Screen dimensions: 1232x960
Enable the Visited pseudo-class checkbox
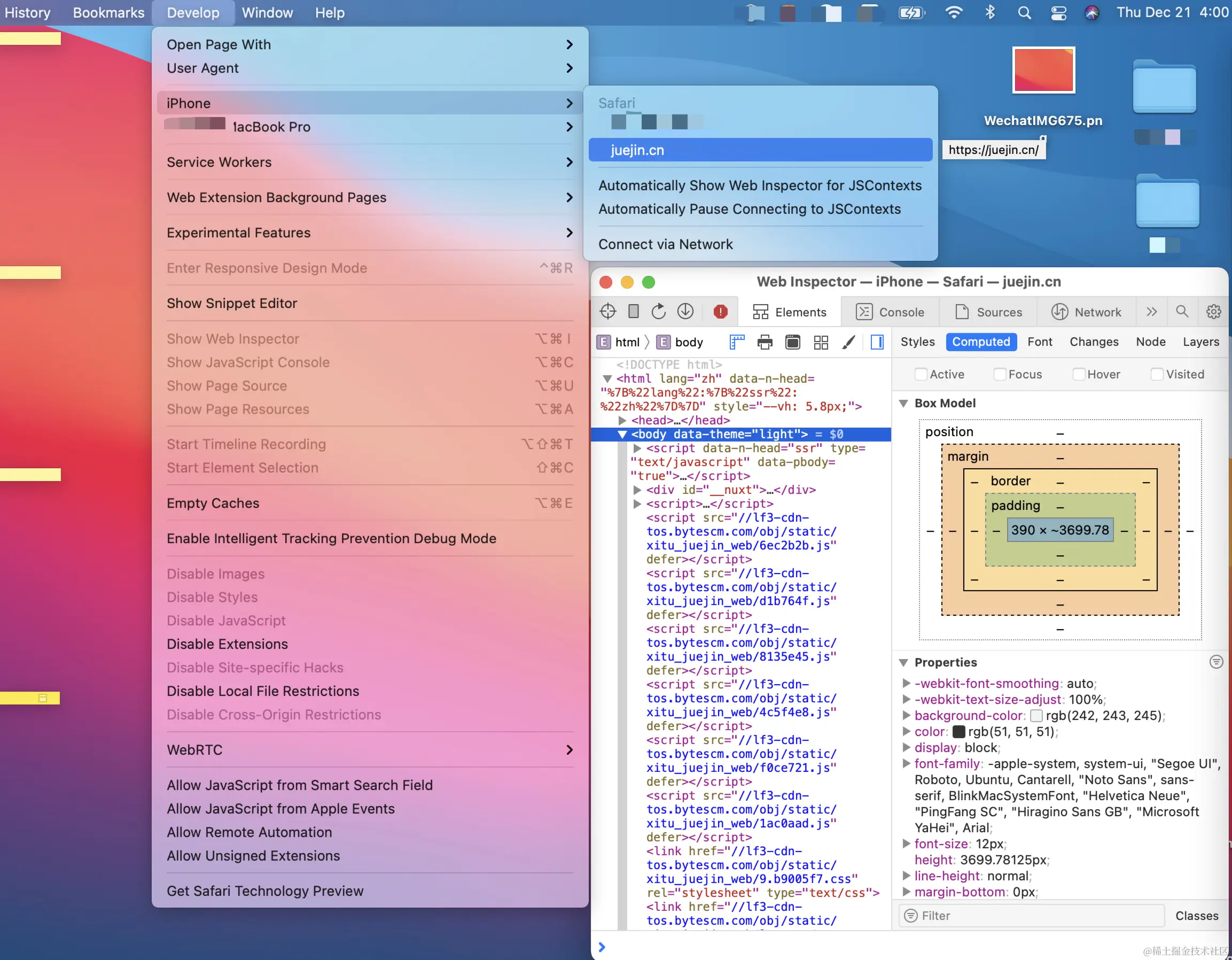(1157, 374)
